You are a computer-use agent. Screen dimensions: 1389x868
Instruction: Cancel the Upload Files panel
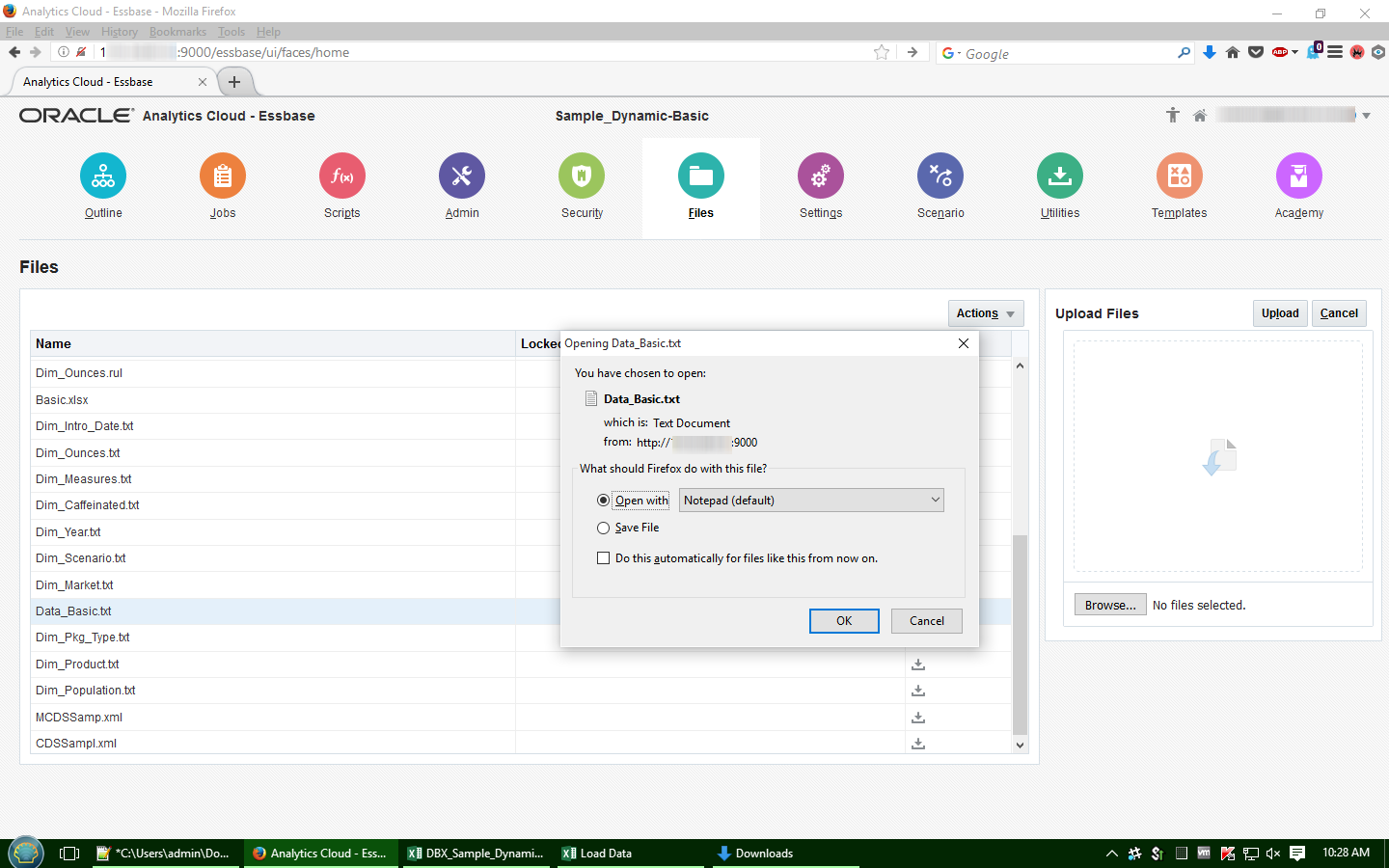click(x=1339, y=313)
